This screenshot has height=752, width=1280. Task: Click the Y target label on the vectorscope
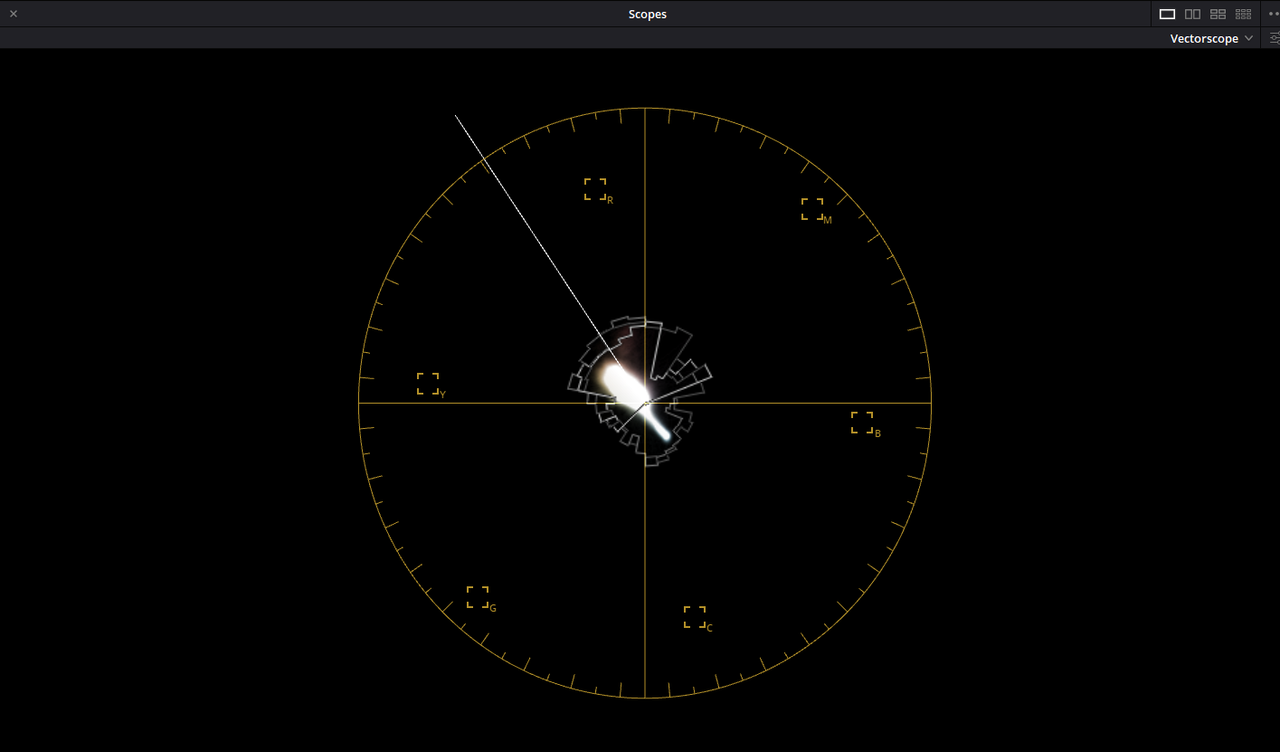tap(443, 394)
